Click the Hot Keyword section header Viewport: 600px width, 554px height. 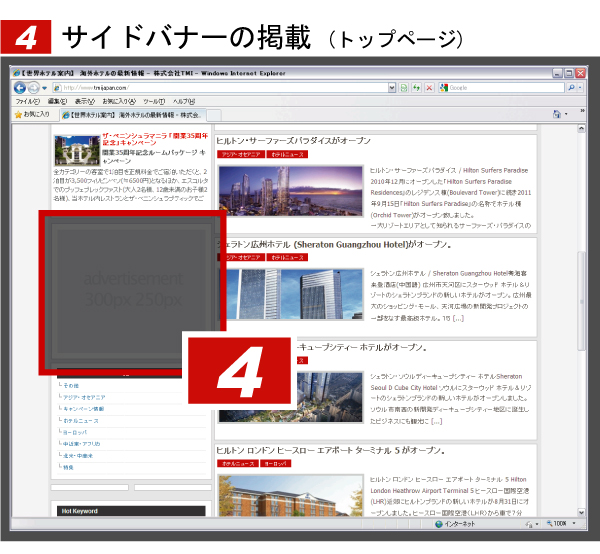[131, 511]
